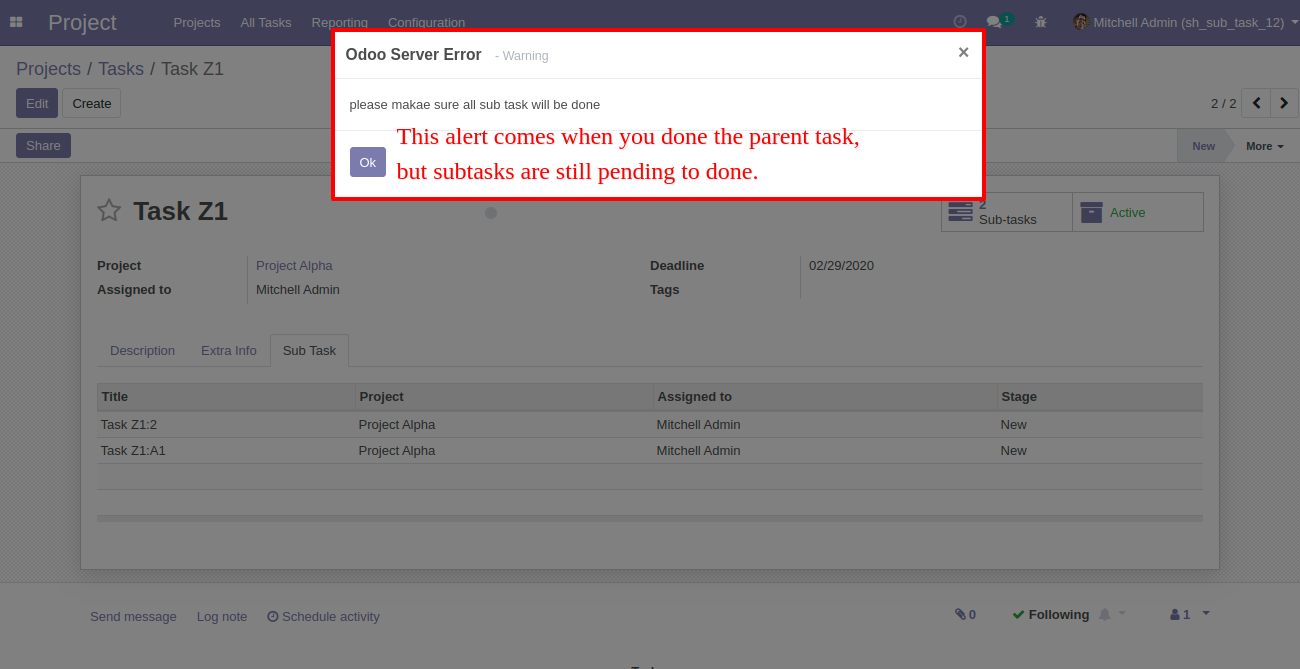The width and height of the screenshot is (1300, 669).
Task: Click the Edit button
Action: coord(37,103)
